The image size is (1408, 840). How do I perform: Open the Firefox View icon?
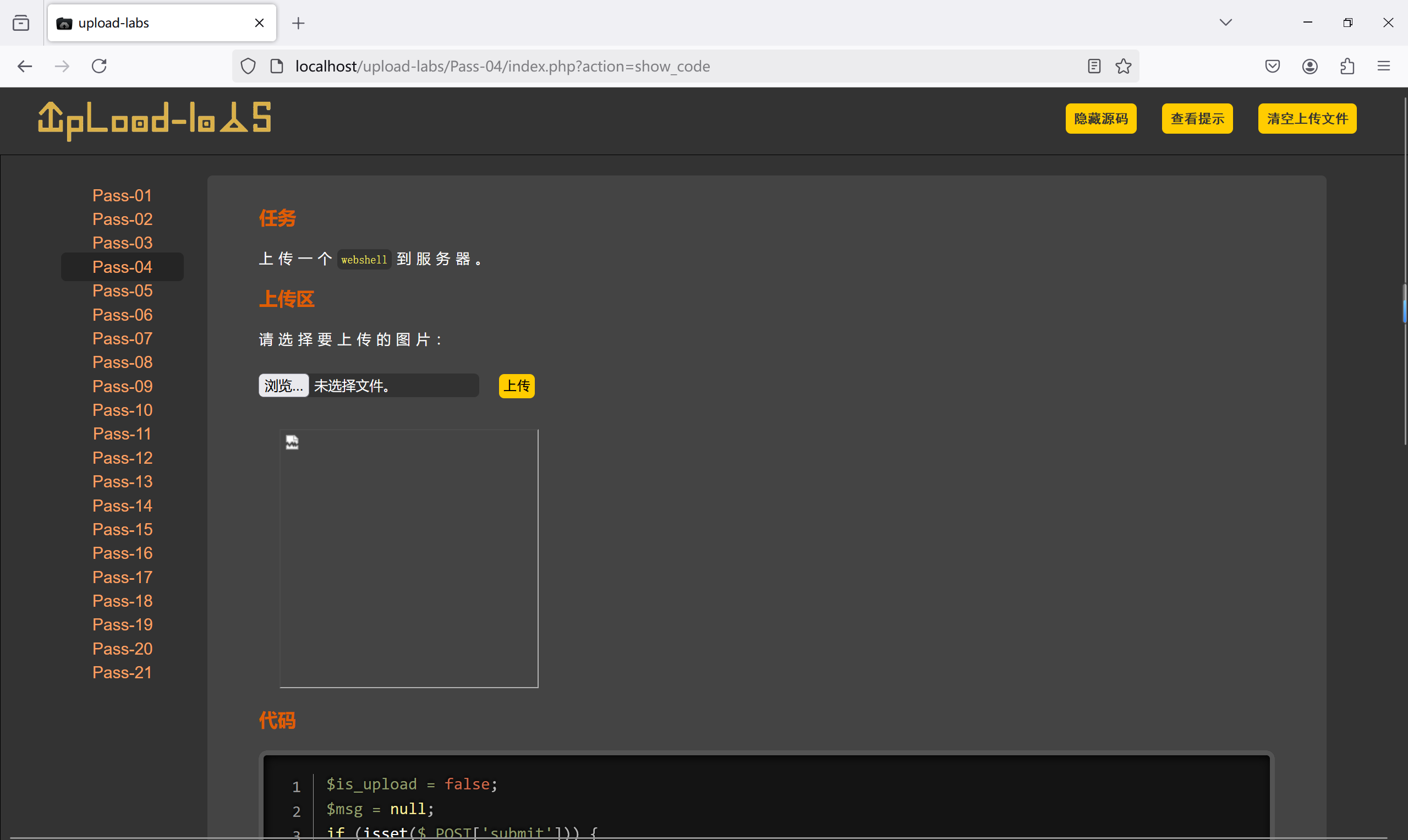coord(21,23)
